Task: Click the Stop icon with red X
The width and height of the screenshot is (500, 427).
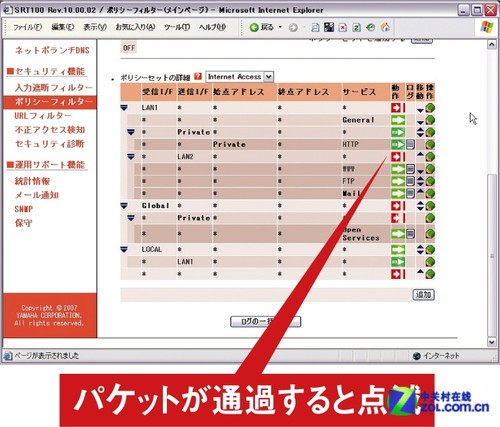Action: click(342, 28)
